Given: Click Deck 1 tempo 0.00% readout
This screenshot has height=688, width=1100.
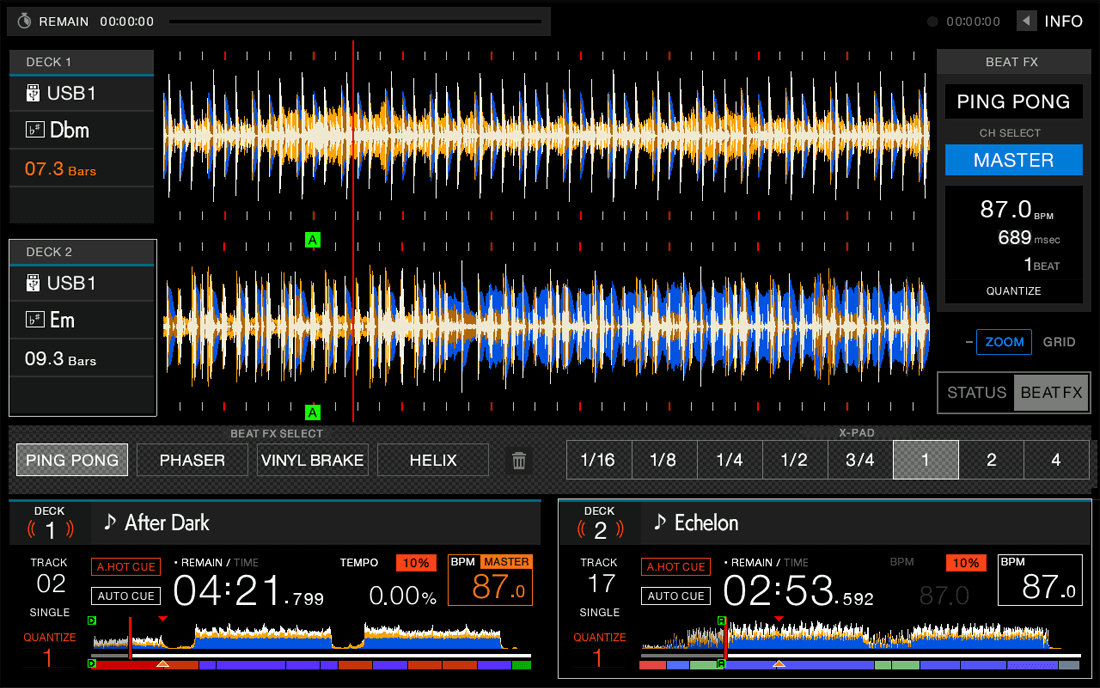Looking at the screenshot, I should coord(403,596).
